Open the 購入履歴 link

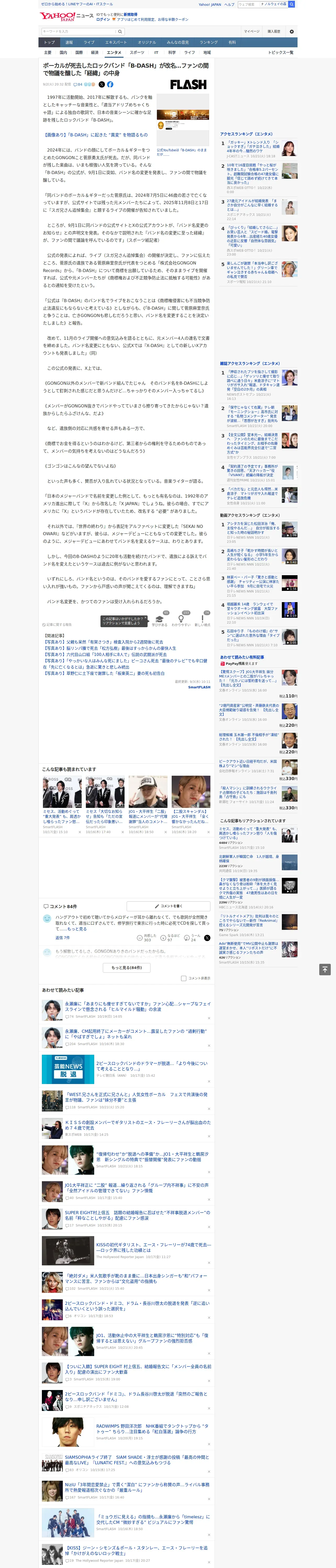pos(274,32)
